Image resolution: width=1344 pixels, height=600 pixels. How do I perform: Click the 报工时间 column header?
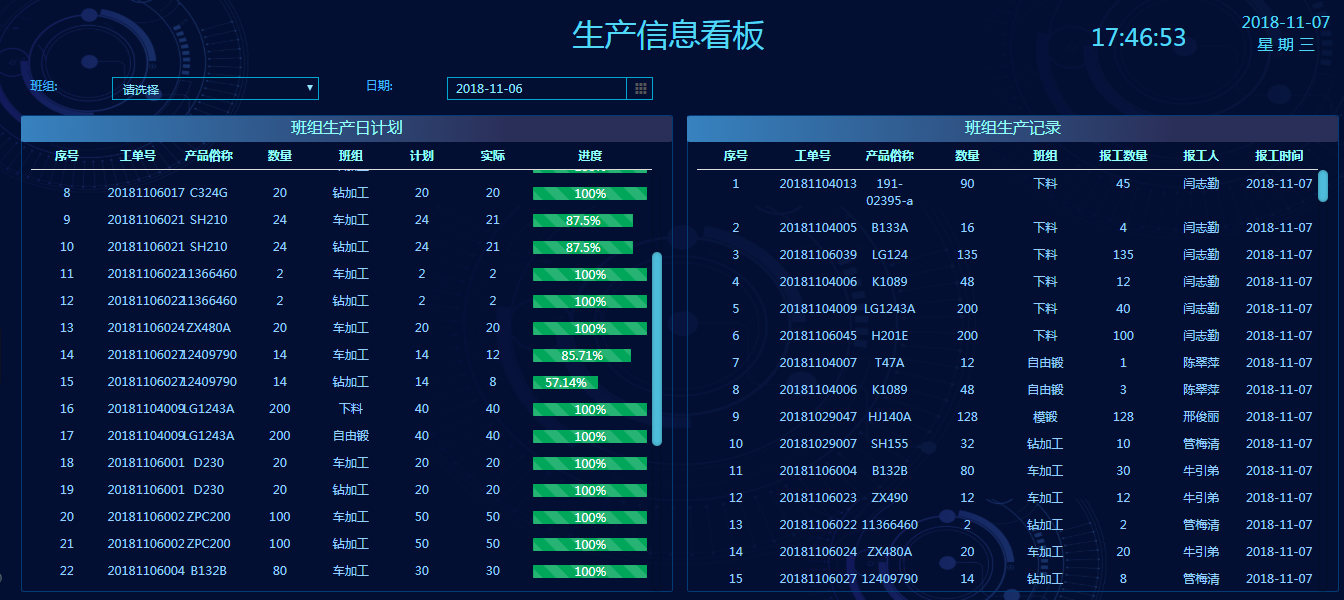pyautogui.click(x=1279, y=156)
